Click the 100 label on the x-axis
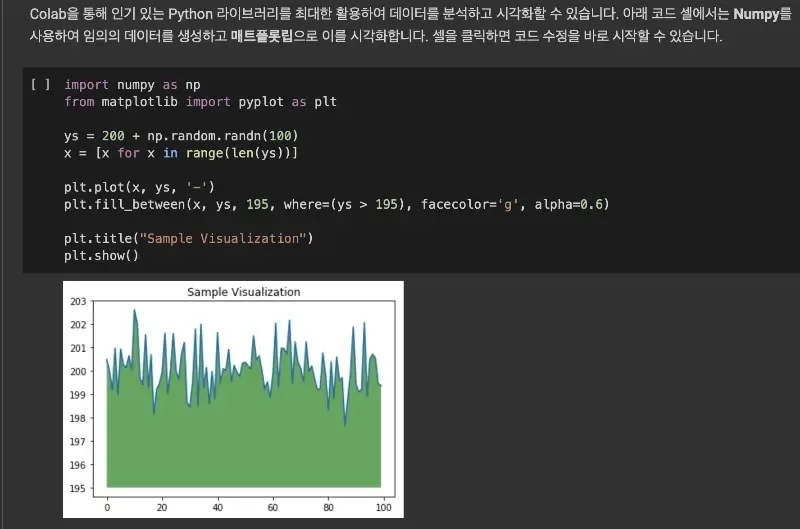Viewport: 800px width, 529px height. click(380, 507)
